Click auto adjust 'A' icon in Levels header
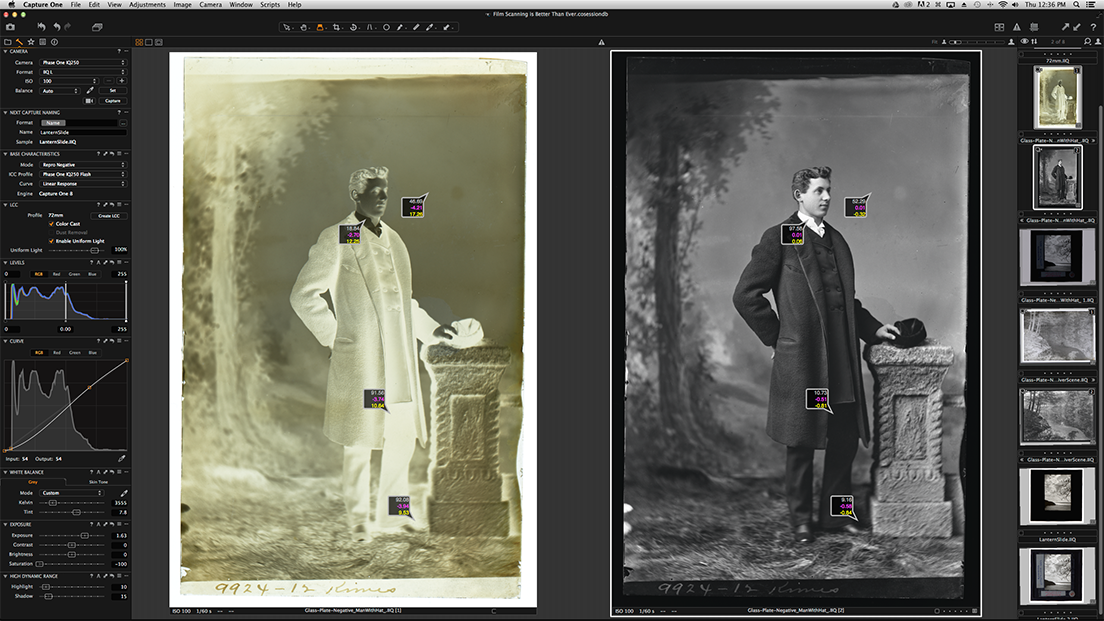Screen dimensions: 1104x621 click(x=99, y=263)
